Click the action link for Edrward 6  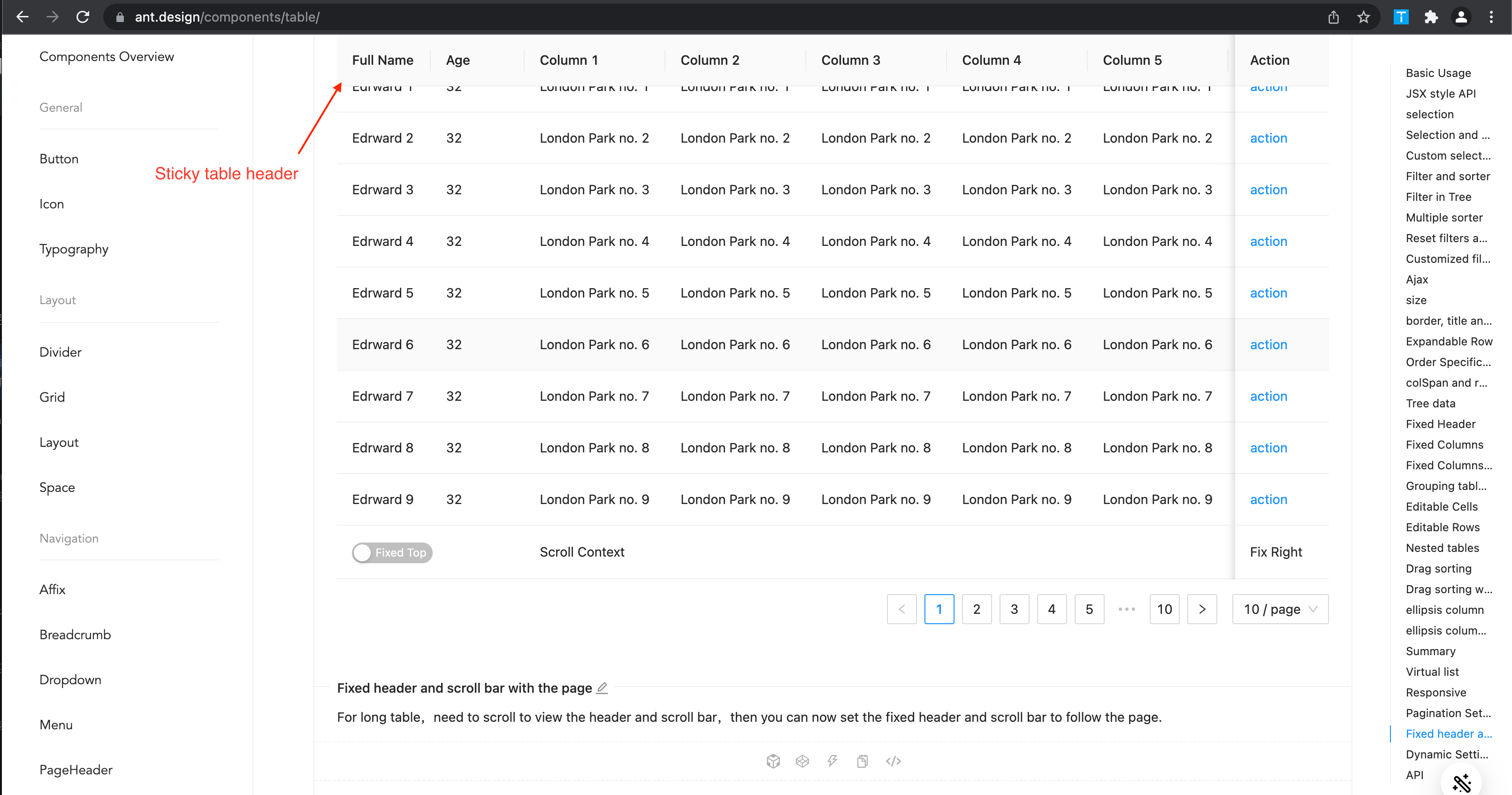pos(1268,344)
